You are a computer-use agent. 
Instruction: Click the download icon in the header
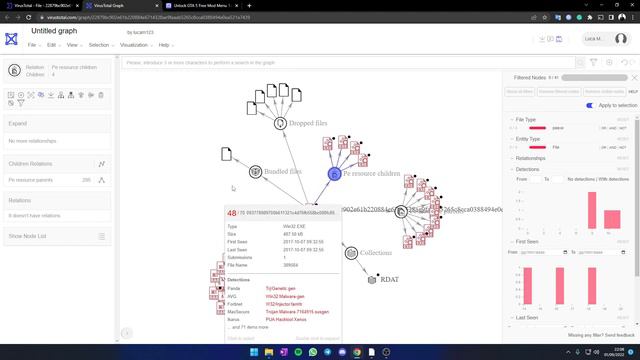click(x=542, y=39)
